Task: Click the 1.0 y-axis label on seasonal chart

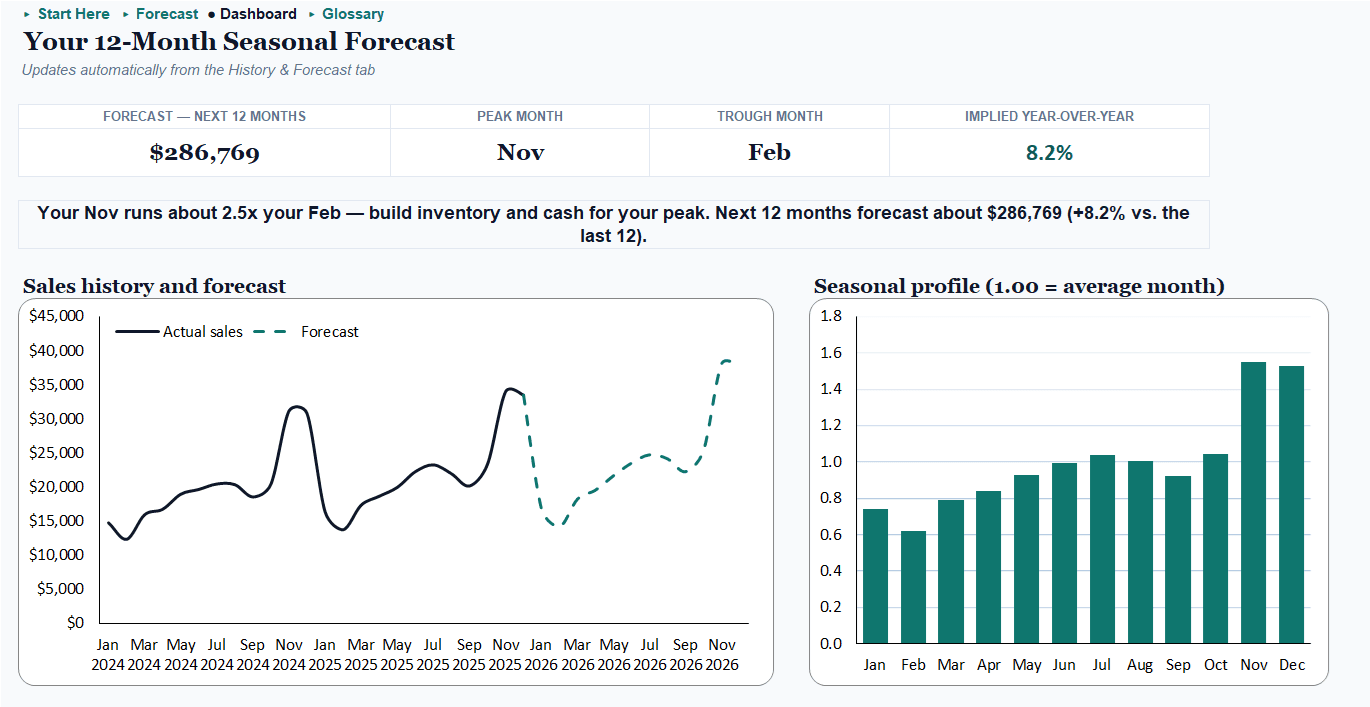Action: [831, 462]
